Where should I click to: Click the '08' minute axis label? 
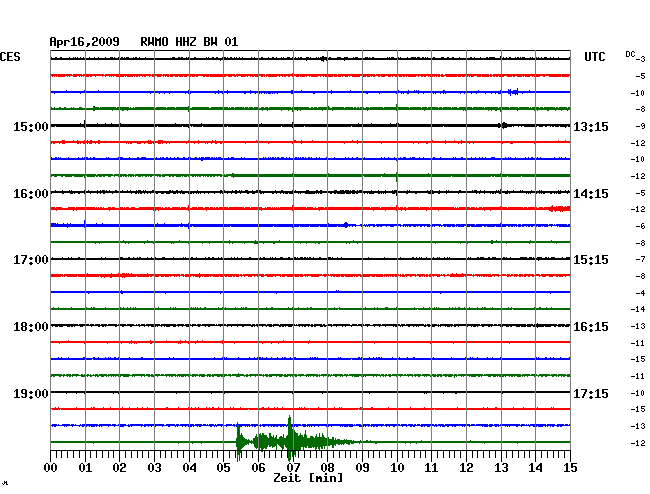[x=327, y=468]
